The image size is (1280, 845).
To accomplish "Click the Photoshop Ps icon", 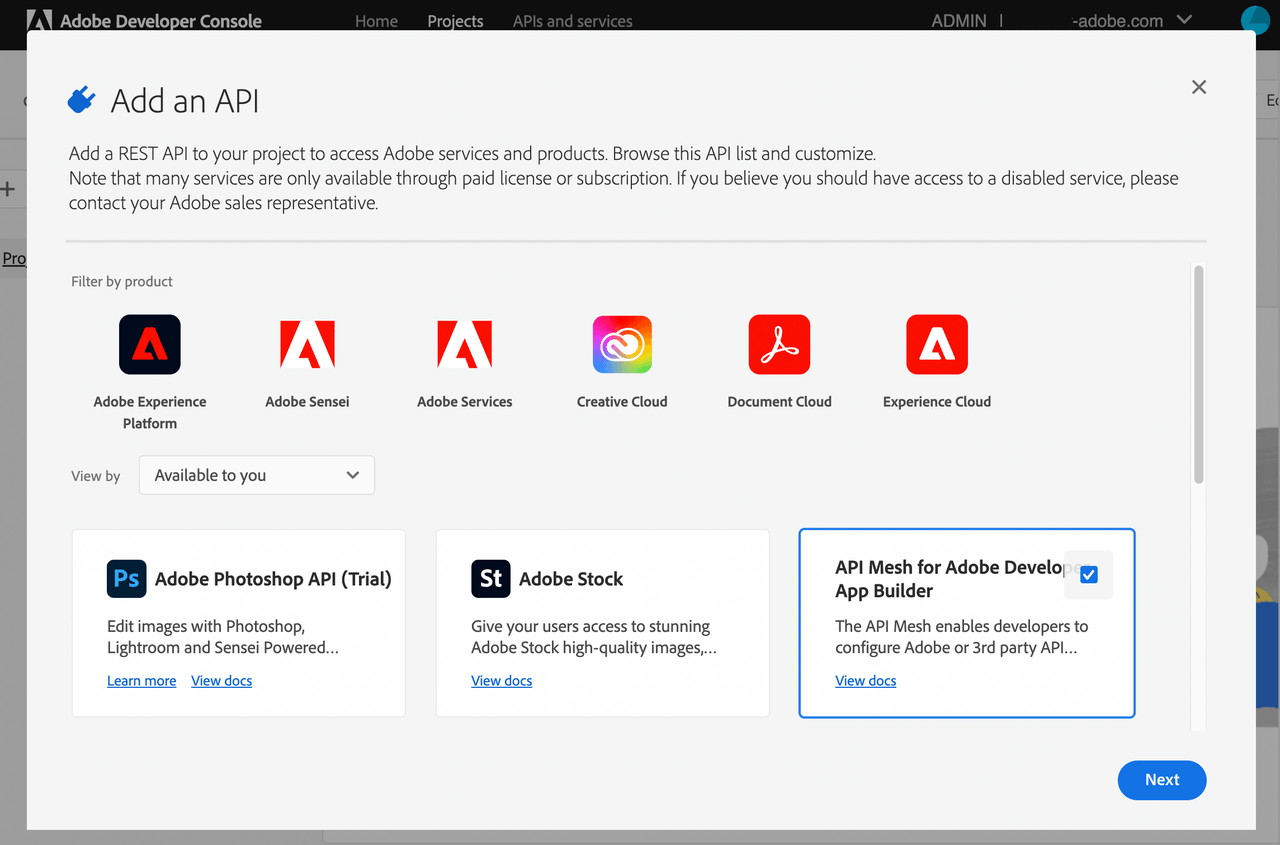I will 127,579.
